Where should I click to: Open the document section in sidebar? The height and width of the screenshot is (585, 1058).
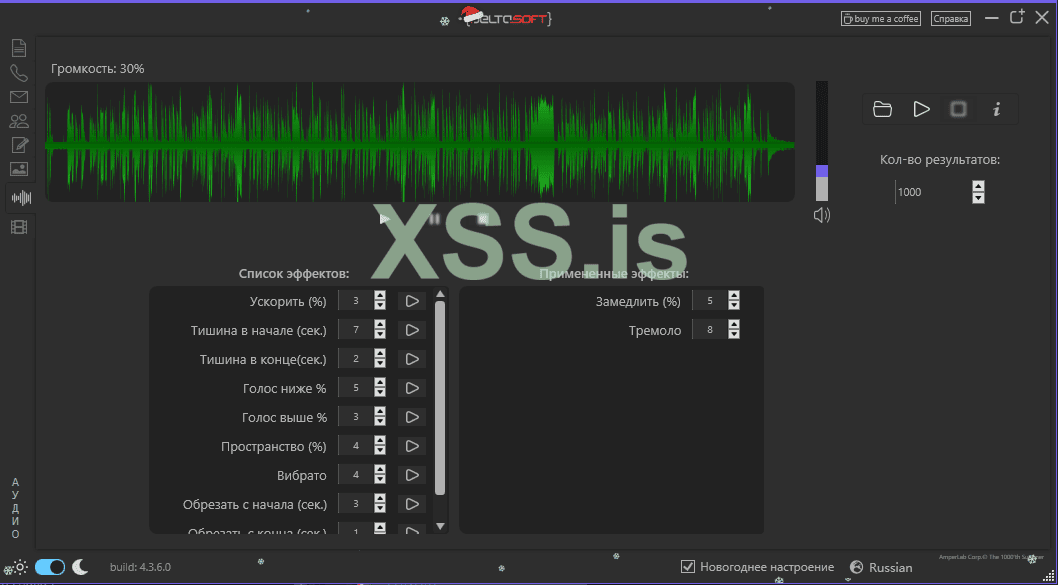pyautogui.click(x=19, y=48)
